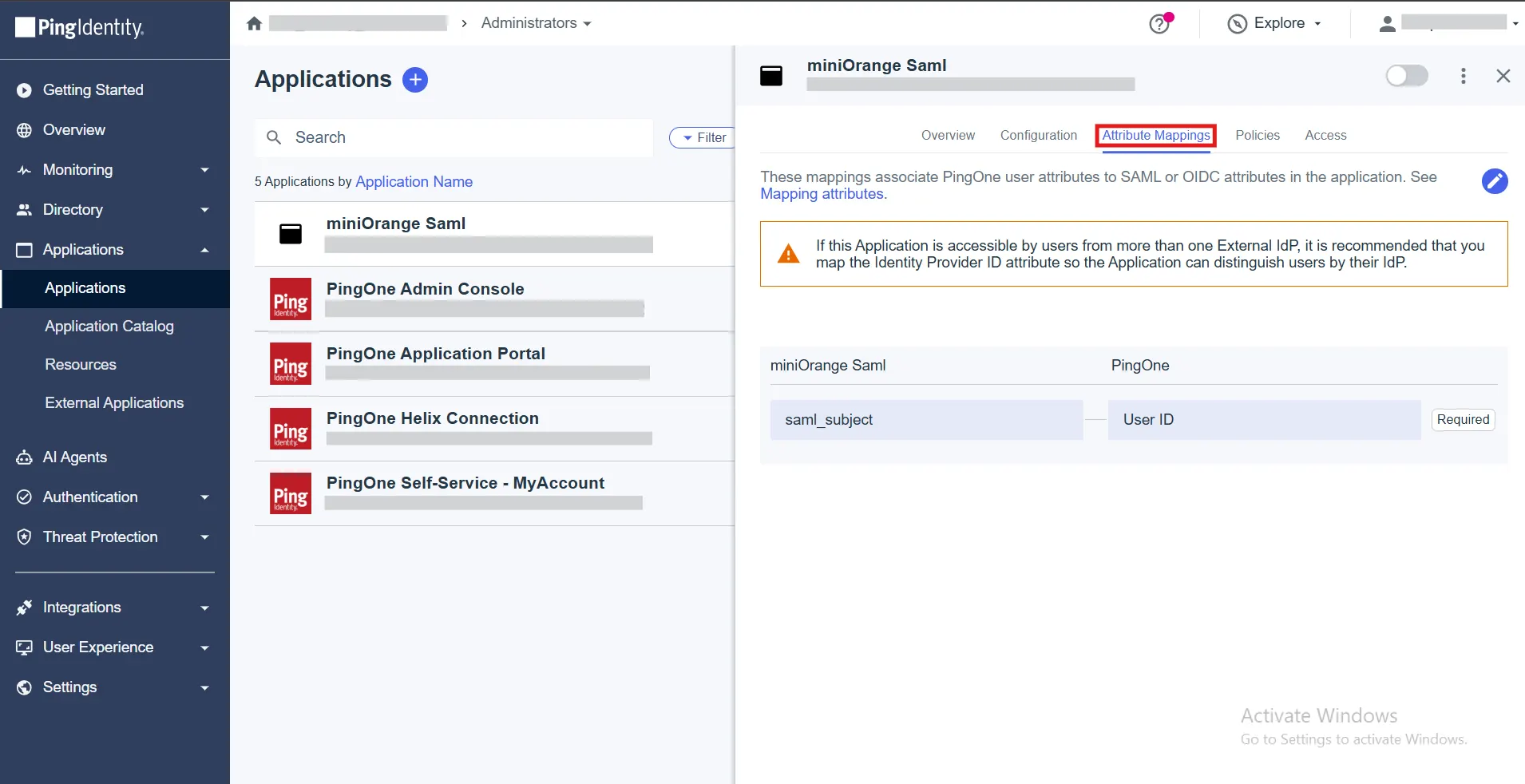
Task: Click the User ID mapping field
Action: 1264,420
